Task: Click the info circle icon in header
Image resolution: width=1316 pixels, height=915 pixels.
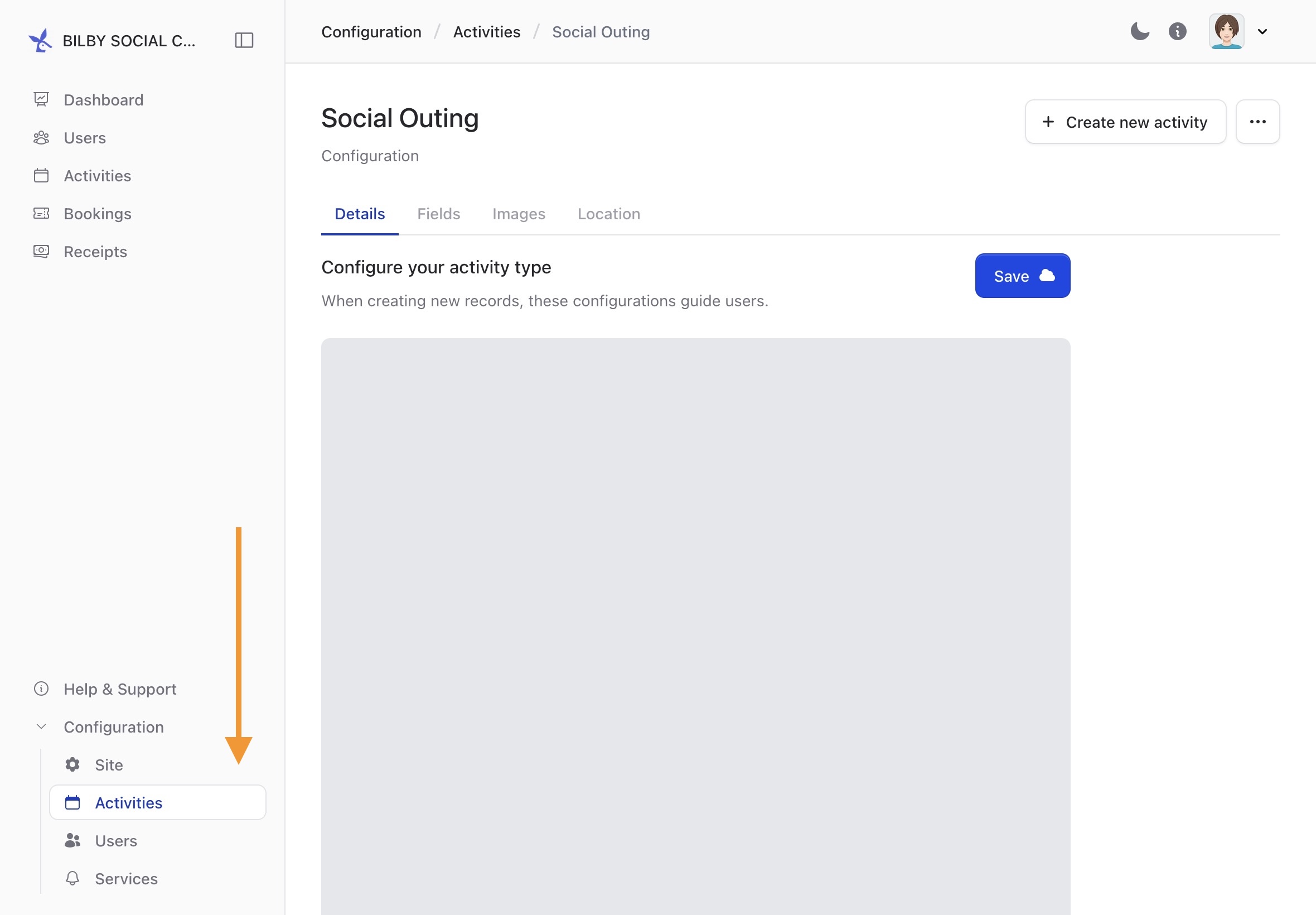Action: click(x=1177, y=31)
